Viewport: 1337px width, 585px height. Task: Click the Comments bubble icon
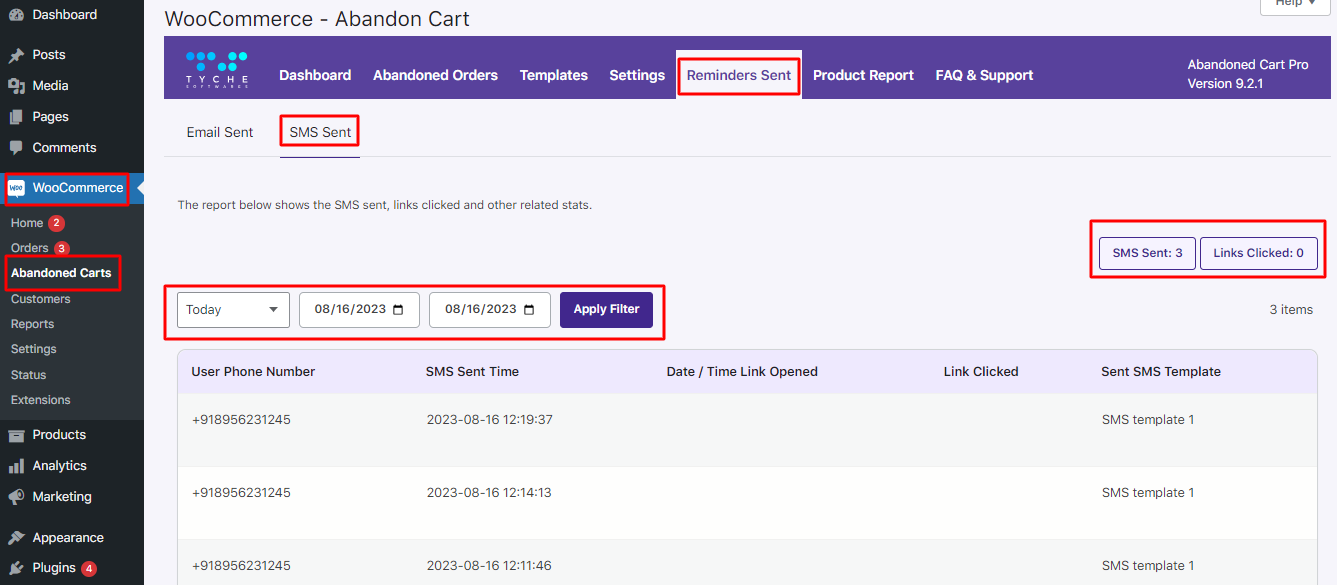click(16, 148)
